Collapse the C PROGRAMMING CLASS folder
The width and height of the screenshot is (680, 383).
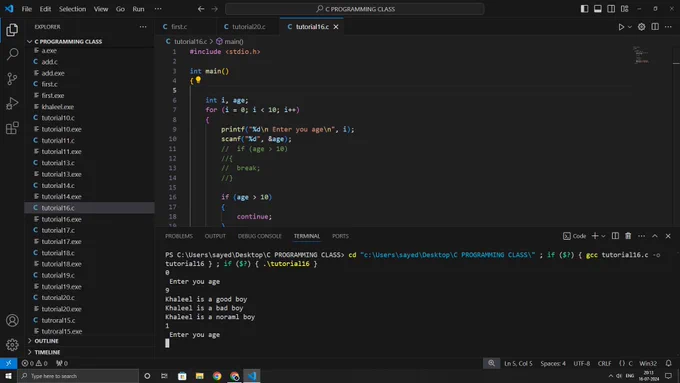pyautogui.click(x=68, y=42)
